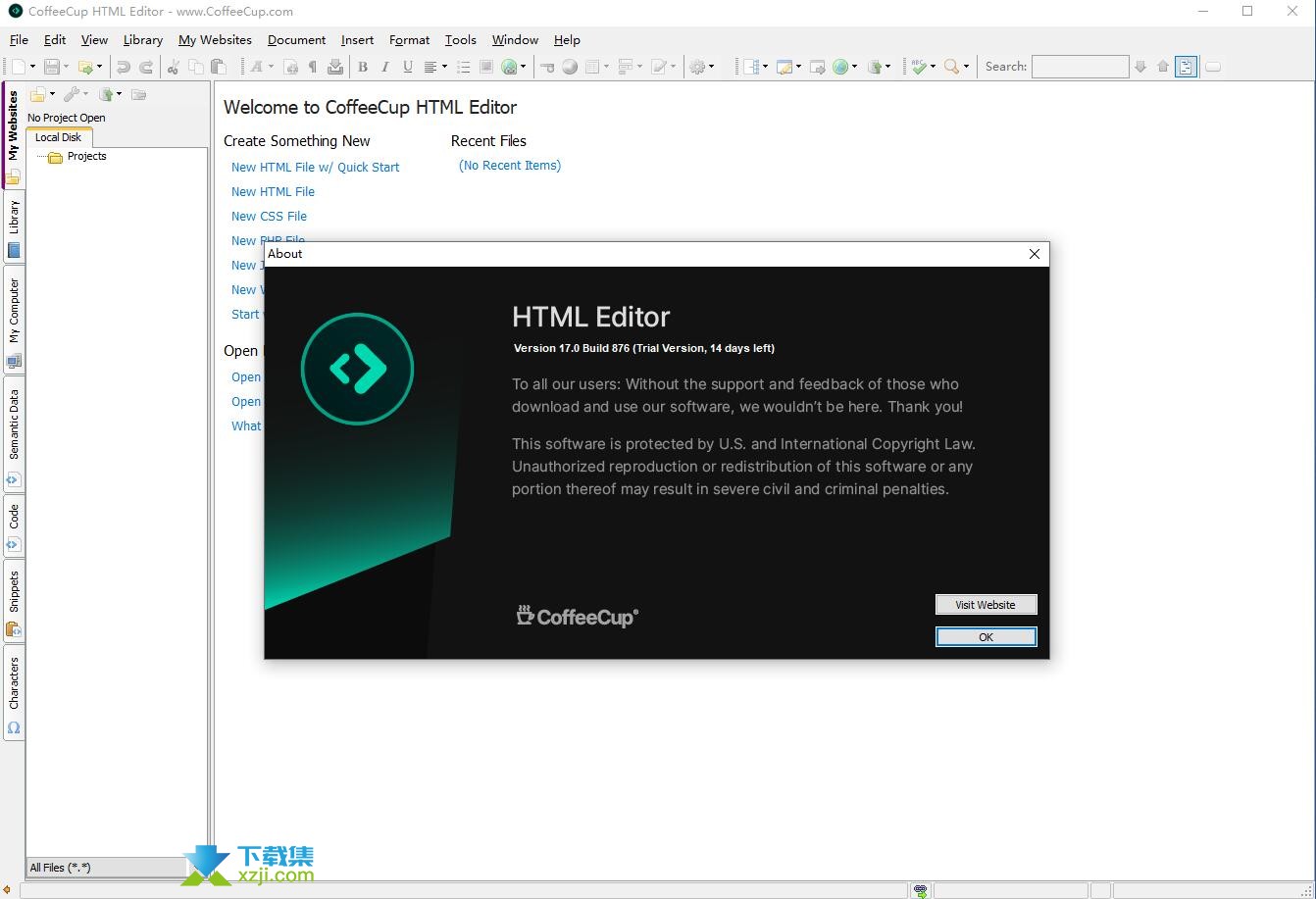Select the Projects folder in tree
Screen dimensions: 1316x899
click(77, 157)
